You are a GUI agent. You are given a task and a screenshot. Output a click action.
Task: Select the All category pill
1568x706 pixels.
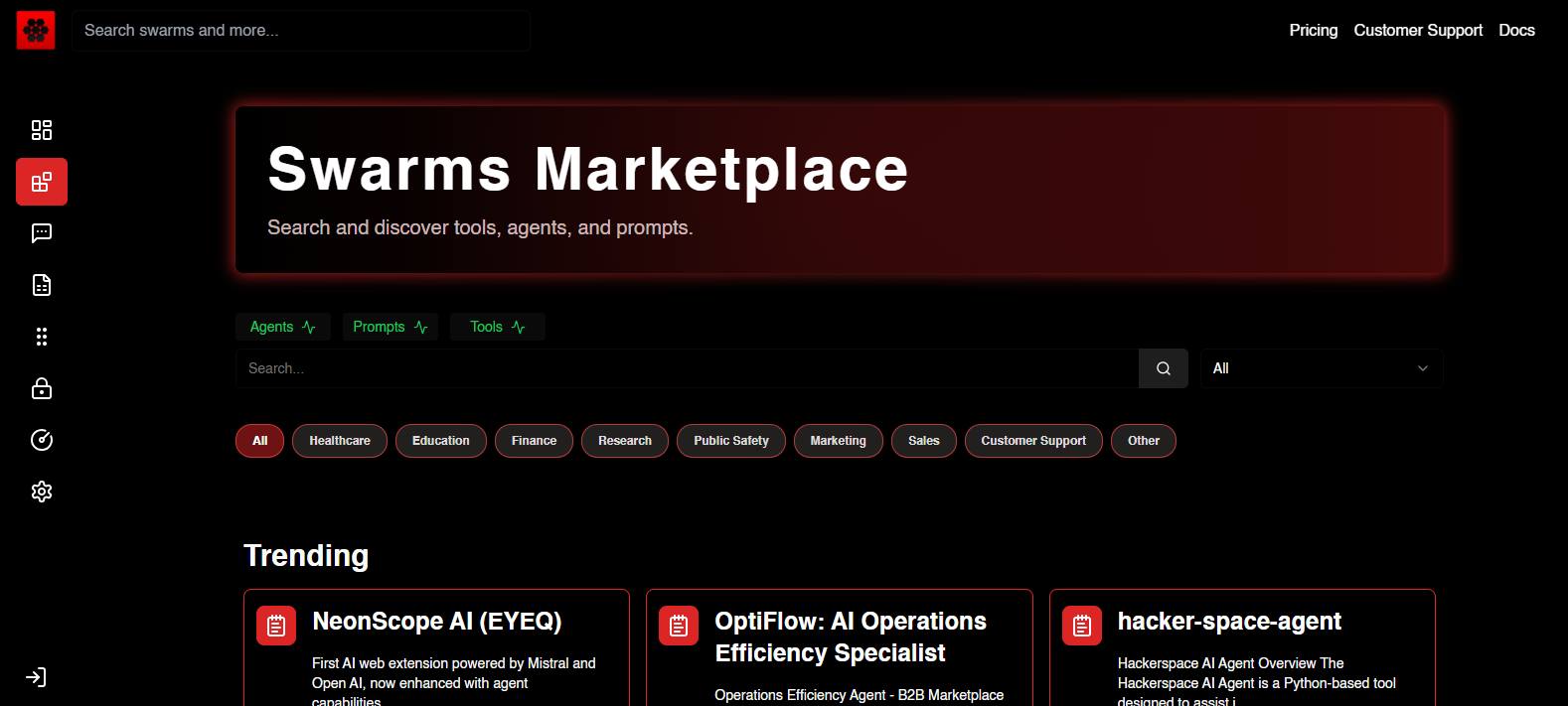tap(260, 441)
